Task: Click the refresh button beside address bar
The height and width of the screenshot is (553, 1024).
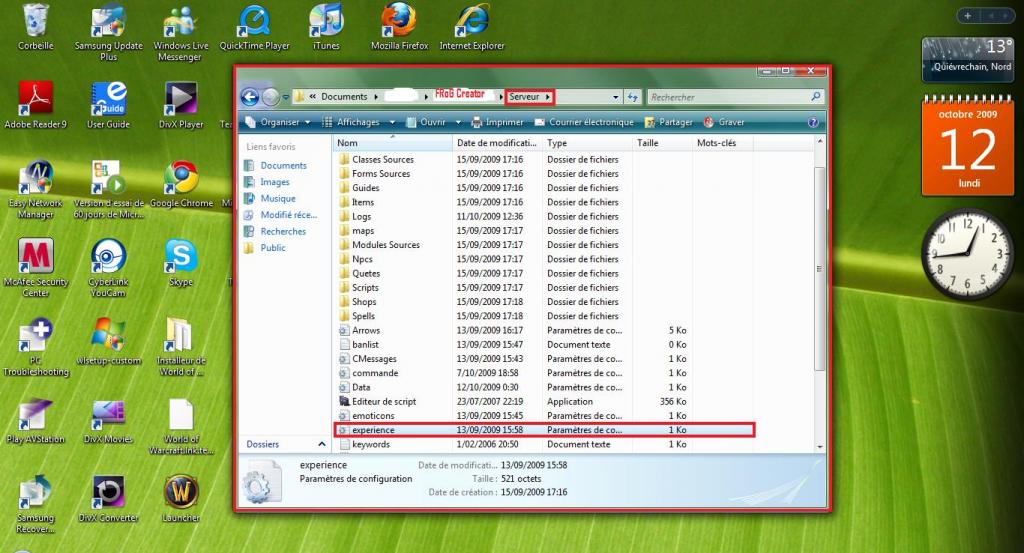Action: click(x=632, y=97)
